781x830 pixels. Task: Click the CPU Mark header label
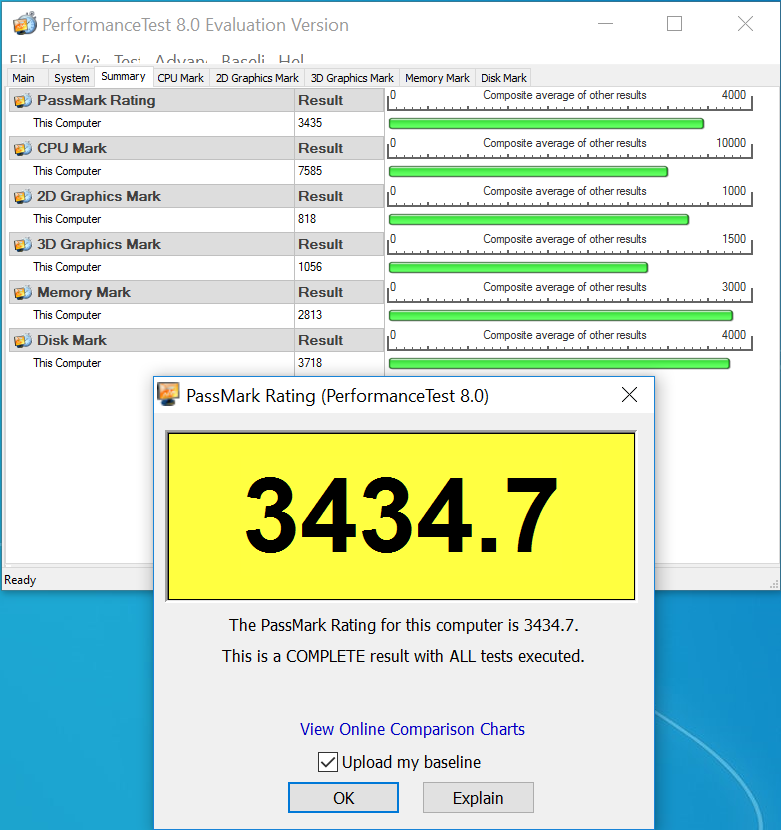tap(72, 148)
